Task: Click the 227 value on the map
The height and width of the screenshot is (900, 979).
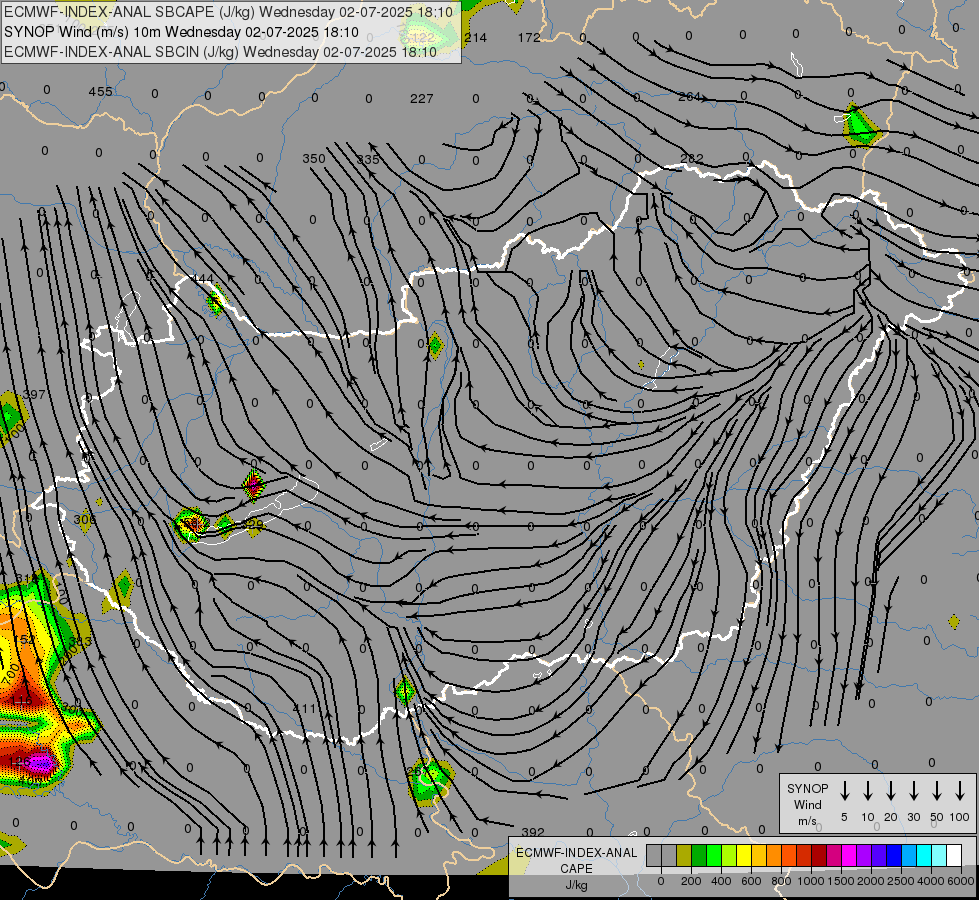Action: click(421, 99)
